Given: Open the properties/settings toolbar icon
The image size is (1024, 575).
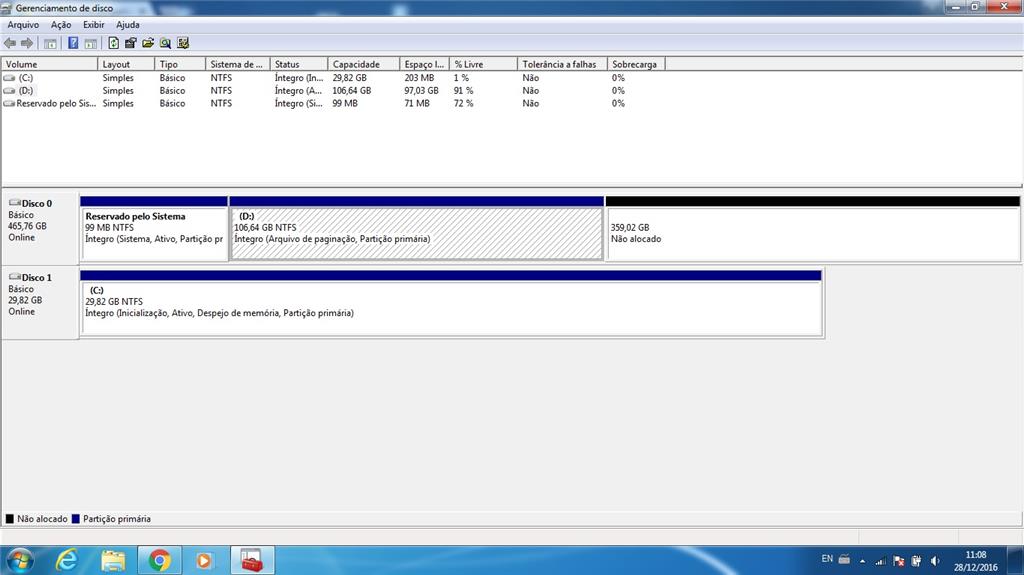Looking at the screenshot, I should (131, 43).
